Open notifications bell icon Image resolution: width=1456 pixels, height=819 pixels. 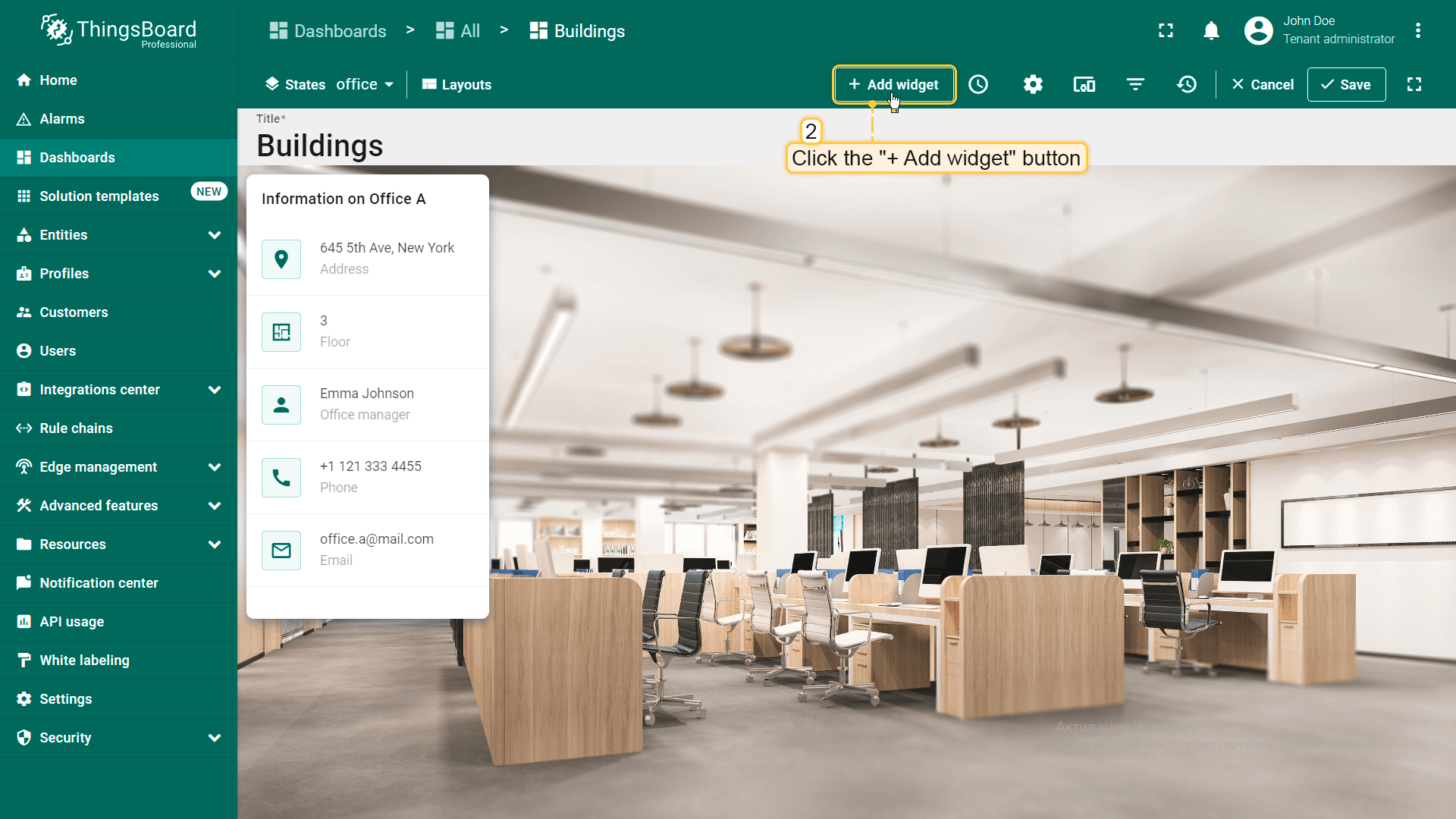tap(1211, 30)
